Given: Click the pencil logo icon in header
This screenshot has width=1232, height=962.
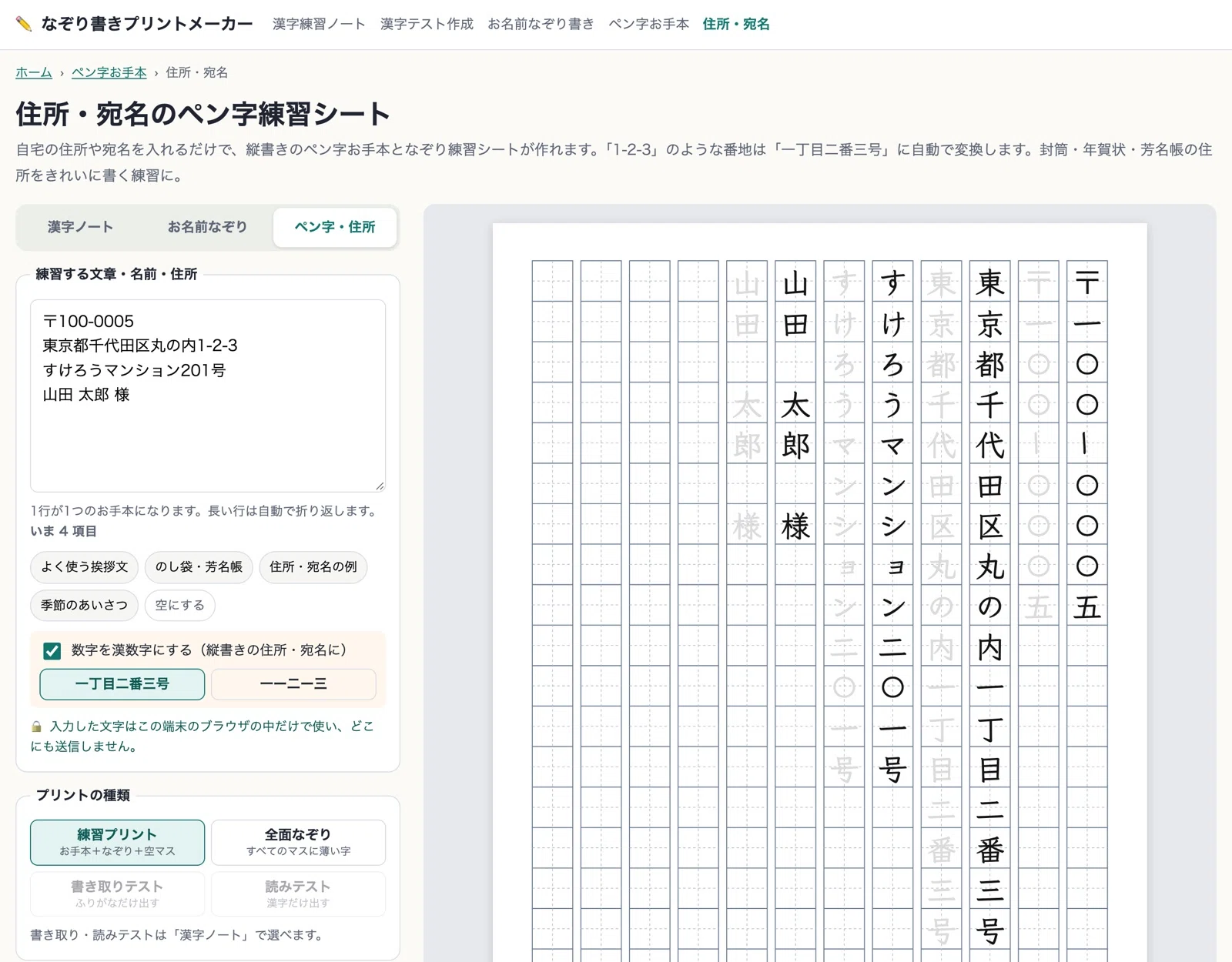Looking at the screenshot, I should pos(24,24).
